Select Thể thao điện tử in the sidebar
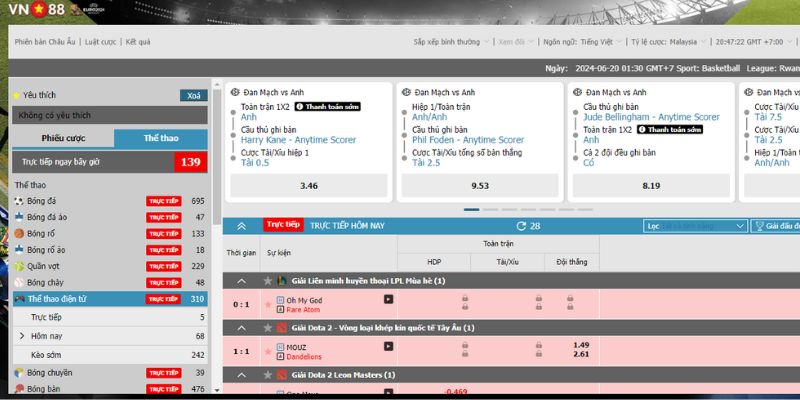The width and height of the screenshot is (800, 400). (110, 299)
